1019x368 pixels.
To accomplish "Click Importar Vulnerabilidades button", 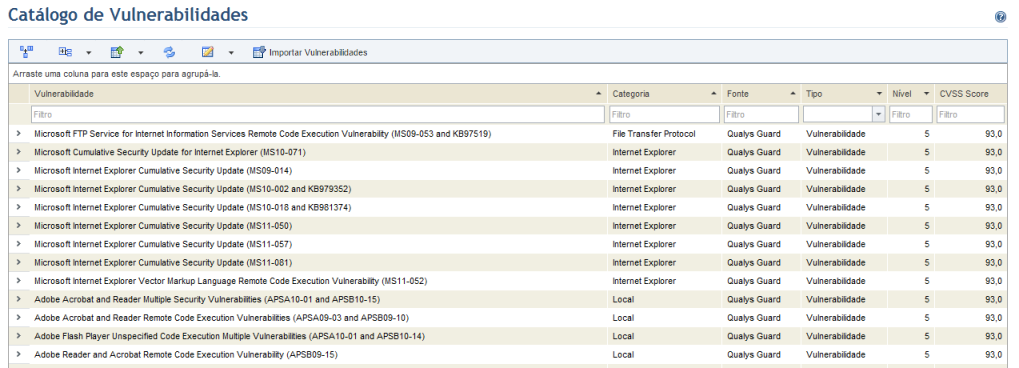I will click(310, 52).
